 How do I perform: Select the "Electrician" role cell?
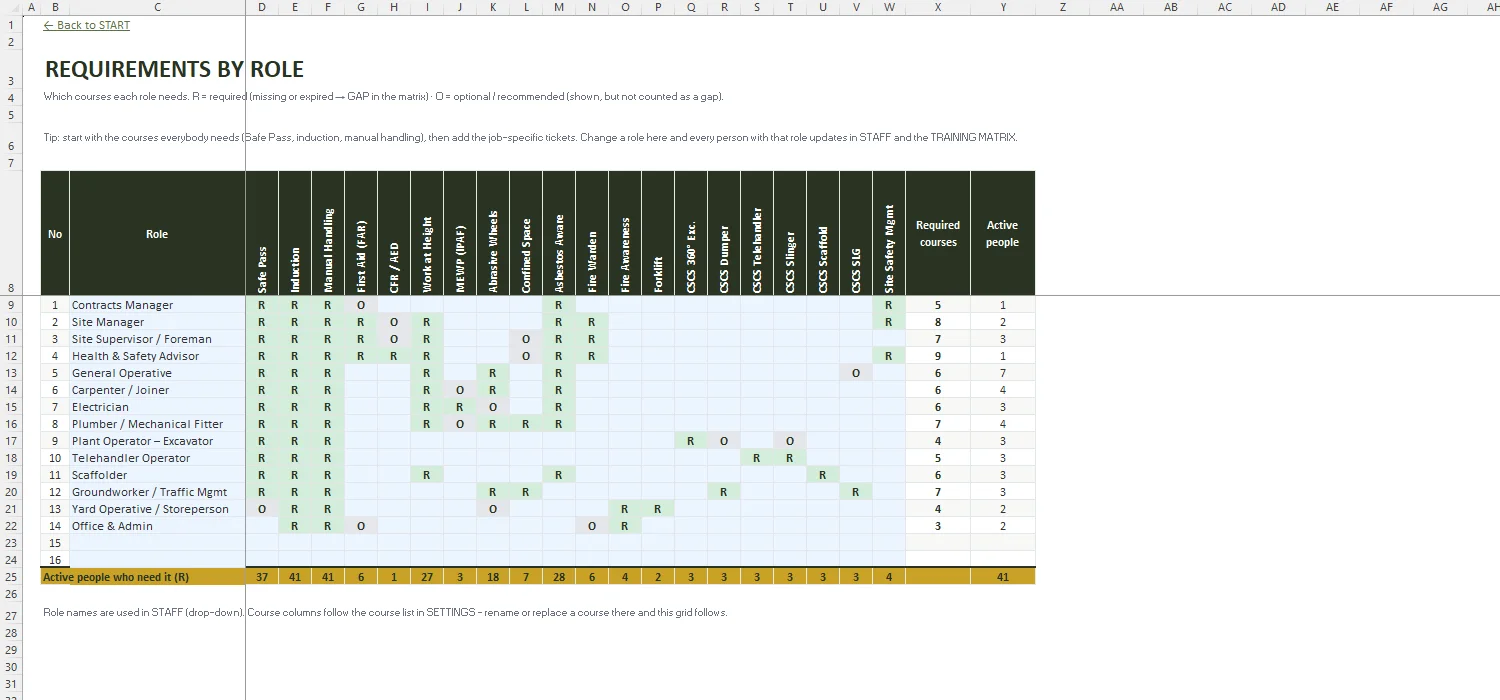point(157,407)
